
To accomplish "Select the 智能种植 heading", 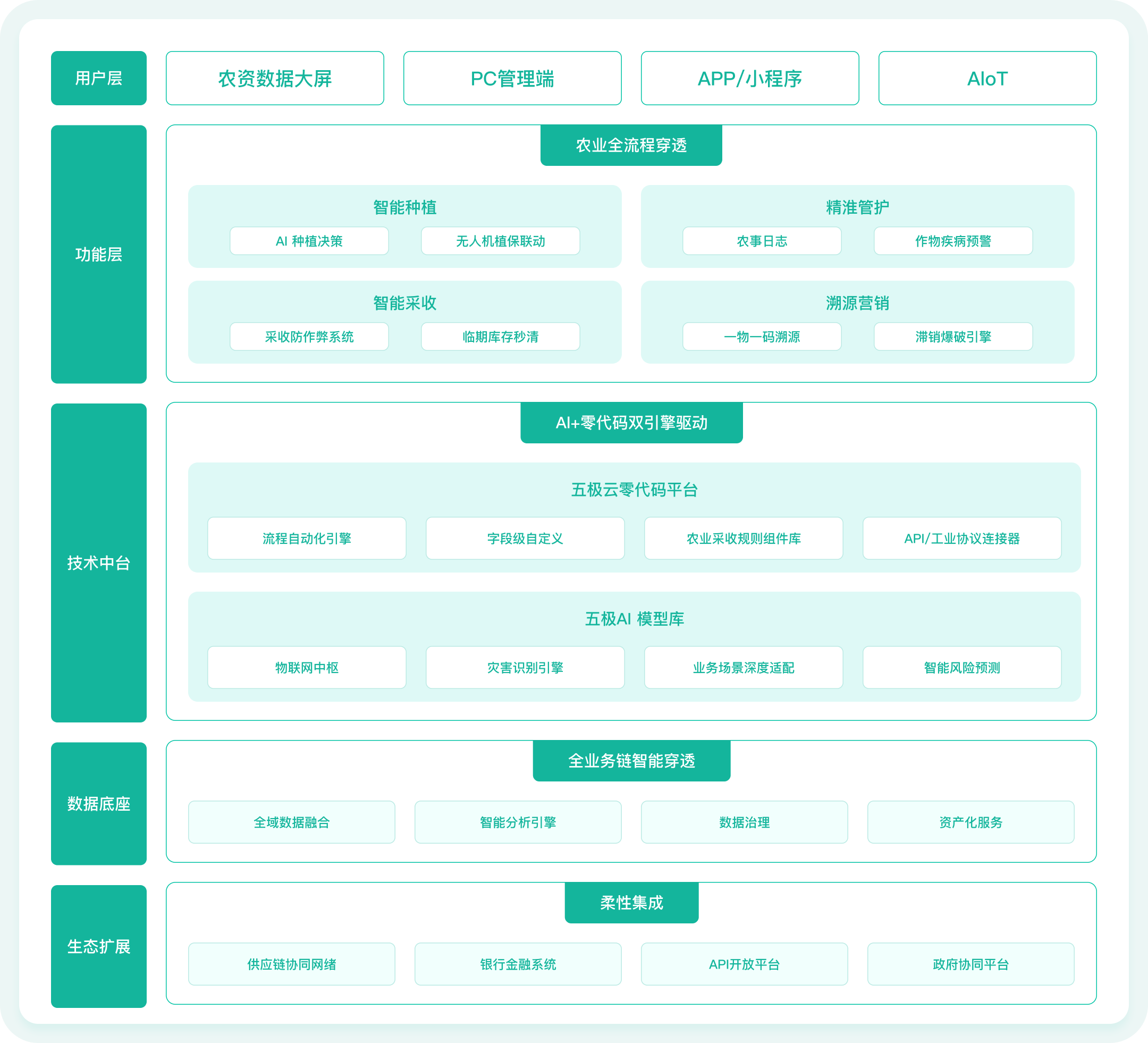I will click(405, 207).
